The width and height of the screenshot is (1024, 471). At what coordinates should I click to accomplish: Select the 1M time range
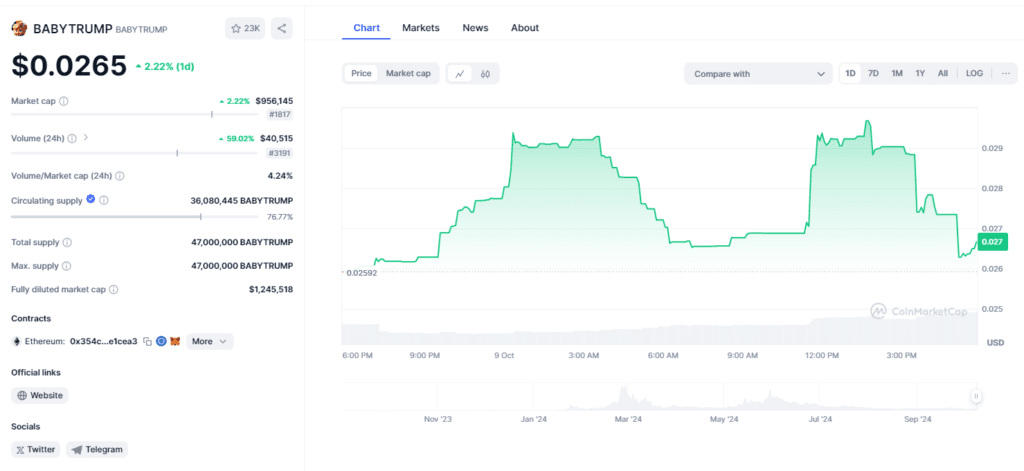[x=897, y=73]
